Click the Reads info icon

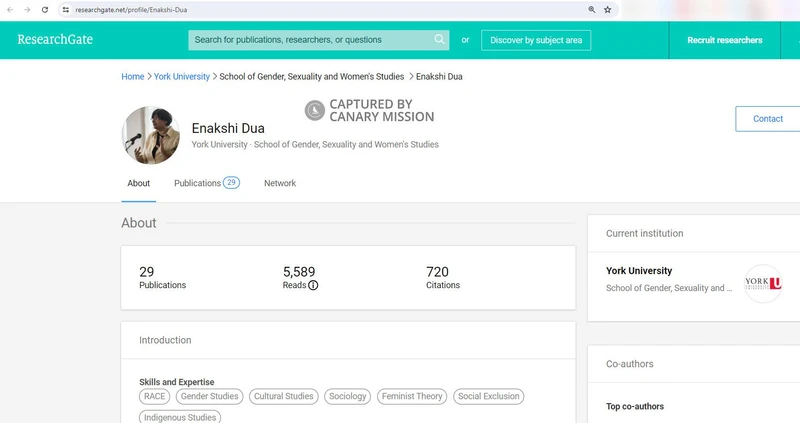point(313,285)
